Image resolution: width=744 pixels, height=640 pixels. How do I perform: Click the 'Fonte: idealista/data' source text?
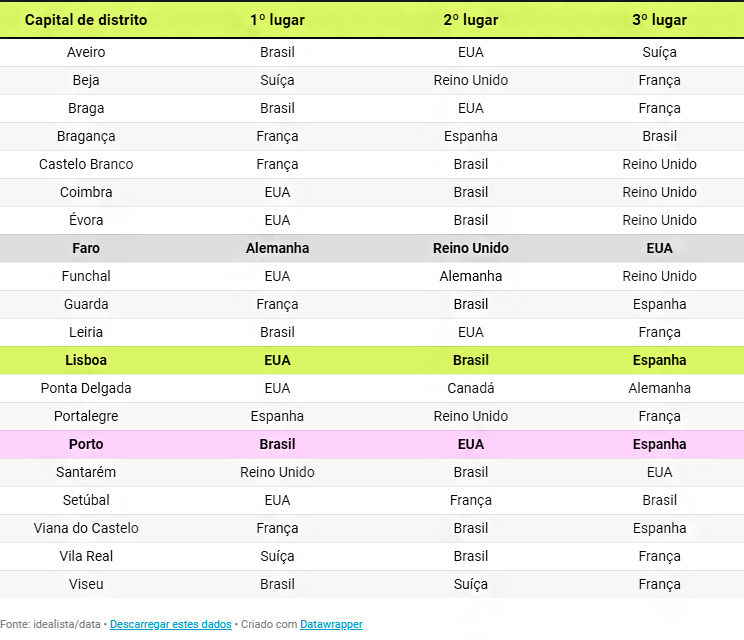tap(50, 624)
